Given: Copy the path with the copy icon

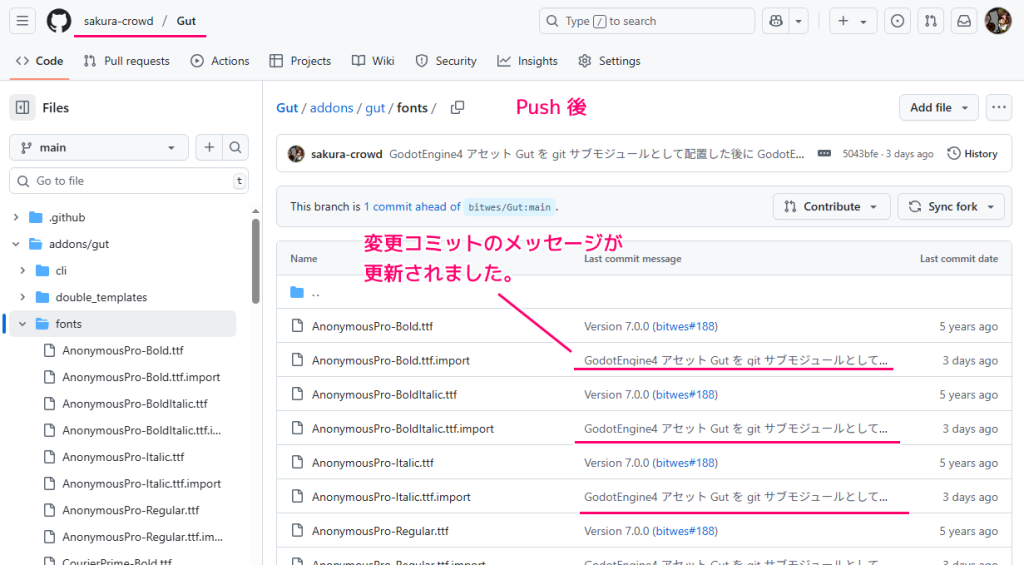Looking at the screenshot, I should [457, 108].
